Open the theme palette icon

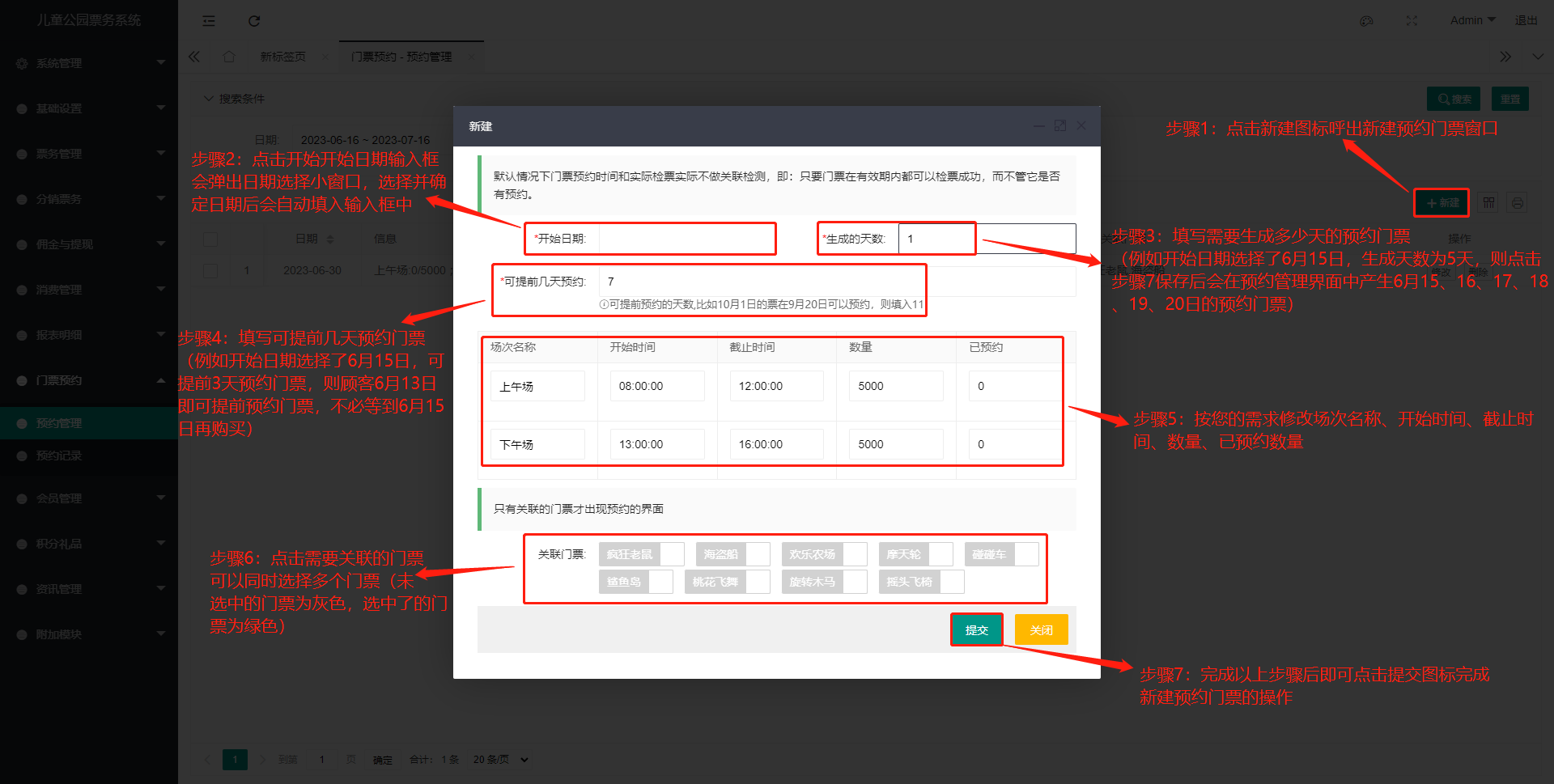(1366, 21)
